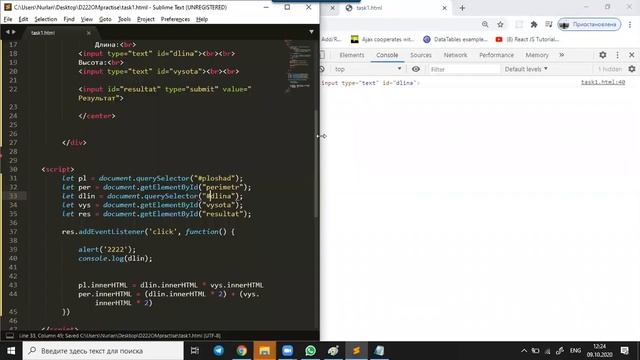Click the console.log(dlin) line of code
Viewport: 640px width, 360px height.
tap(115, 258)
